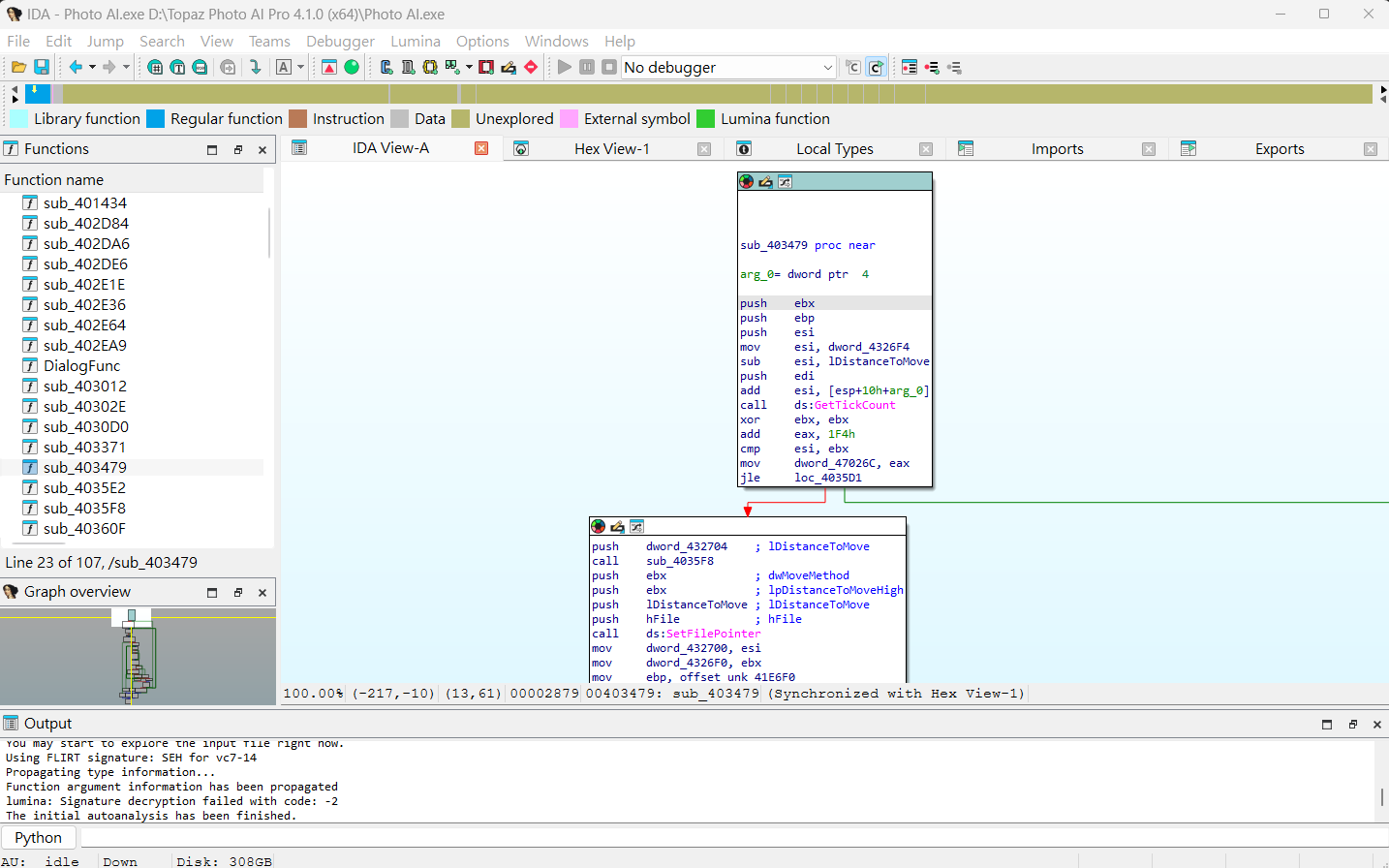Click the Open file folder icon
This screenshot has height=868, width=1389.
(18, 67)
